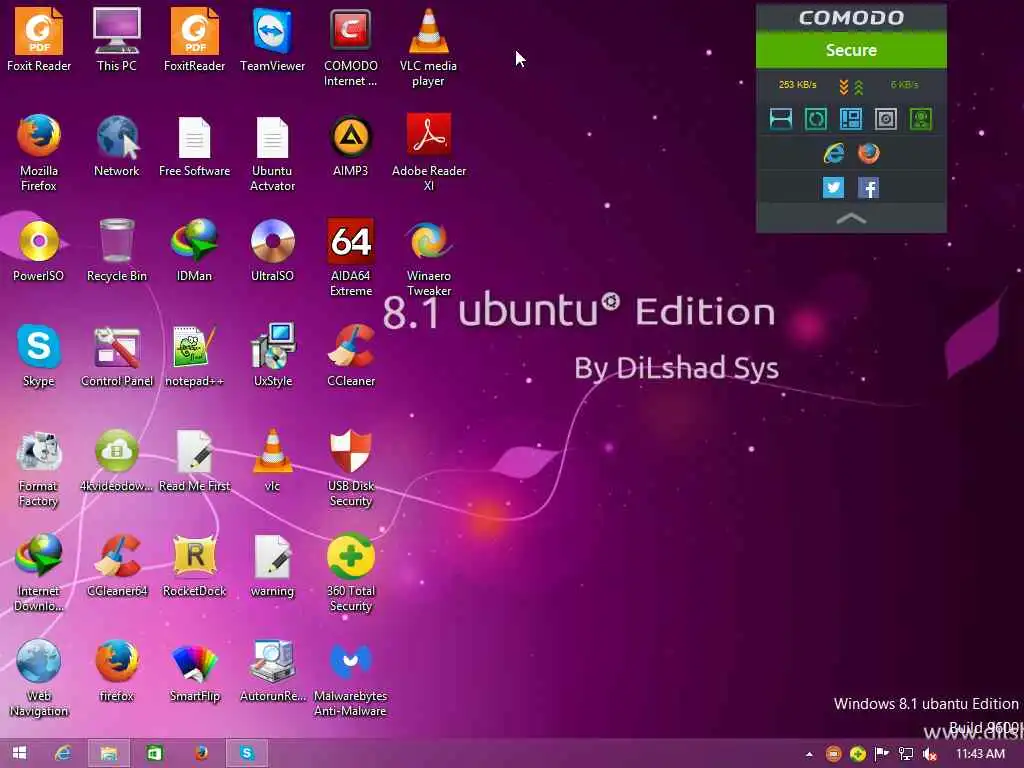Image resolution: width=1024 pixels, height=768 pixels.
Task: Open AutorunRemover shortcut
Action: point(272,671)
